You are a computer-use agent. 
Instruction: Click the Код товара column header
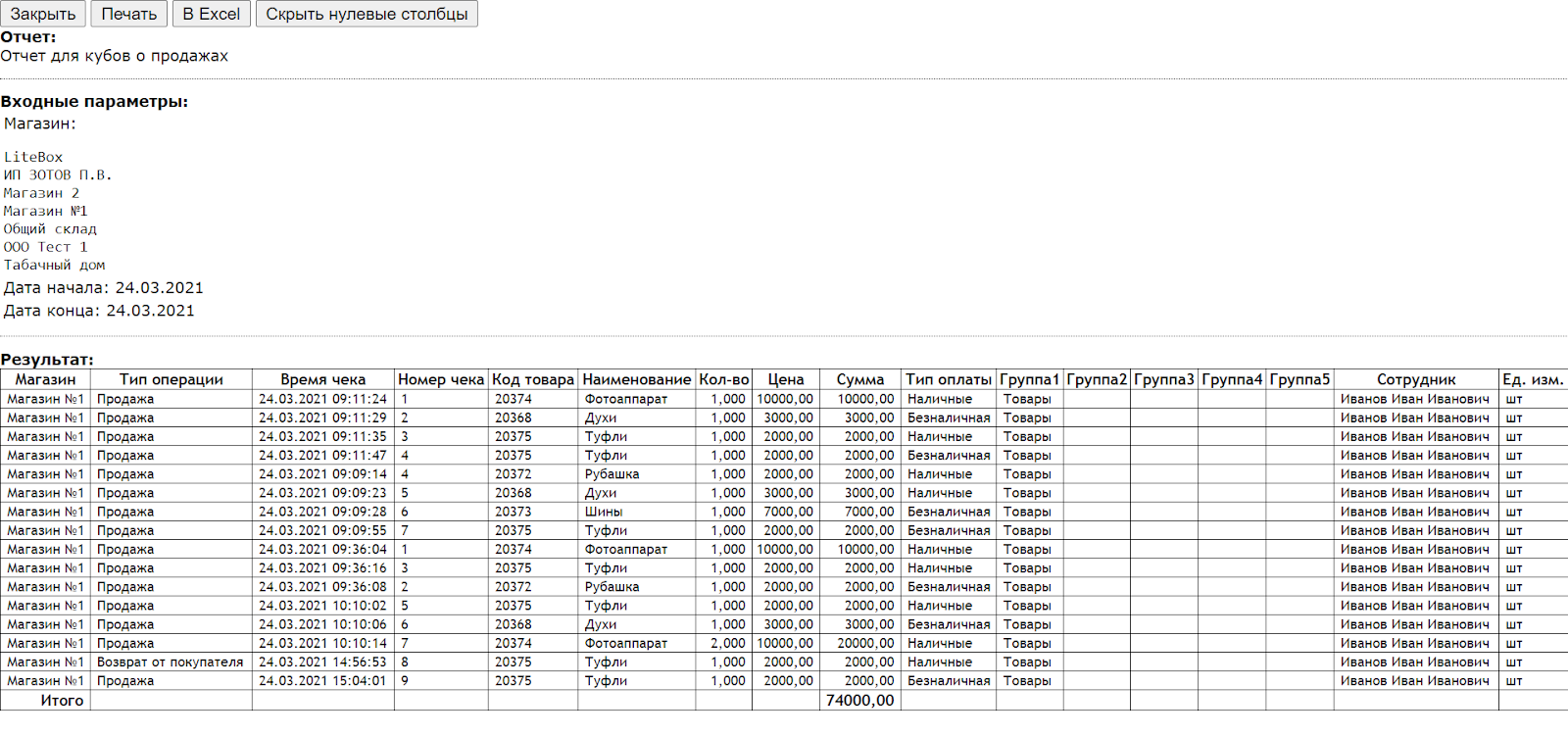pos(532,379)
